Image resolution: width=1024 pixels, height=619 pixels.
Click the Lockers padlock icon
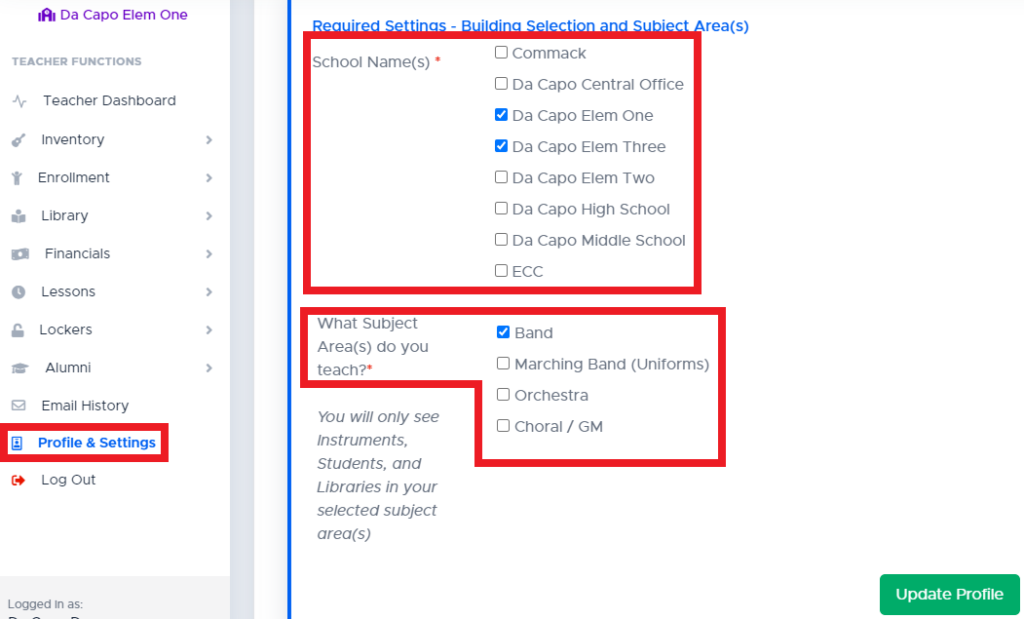tap(19, 330)
